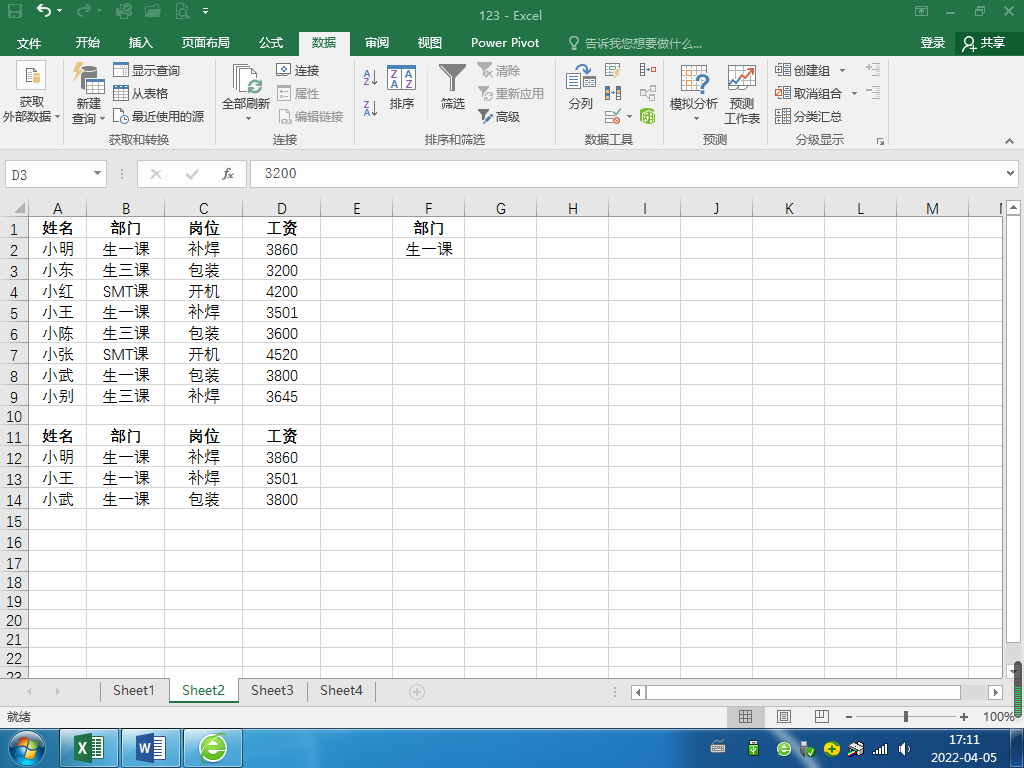Click From Table (从表格)
Viewport: 1024px width, 768px height.
(140, 93)
